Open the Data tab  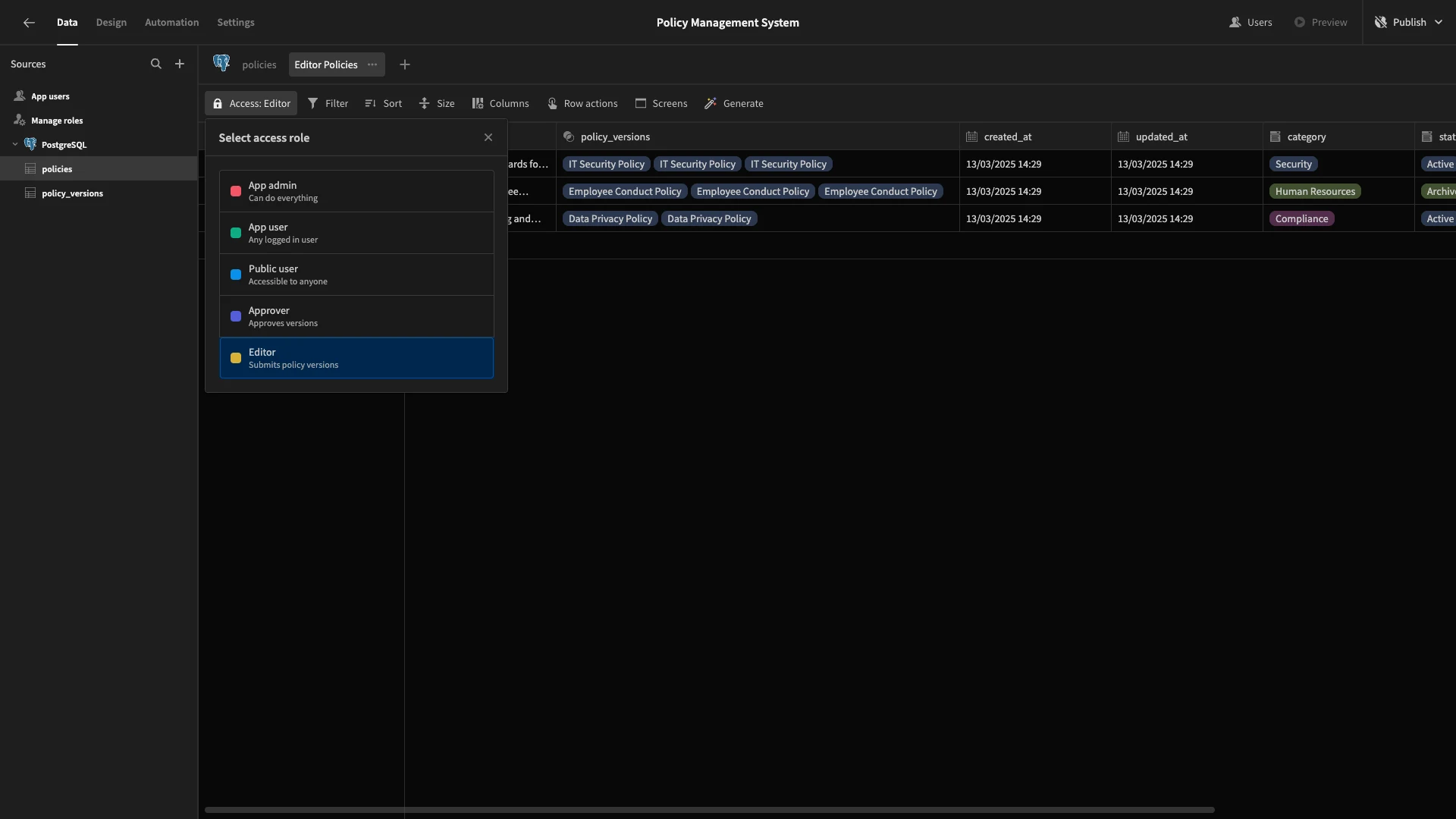(x=67, y=23)
